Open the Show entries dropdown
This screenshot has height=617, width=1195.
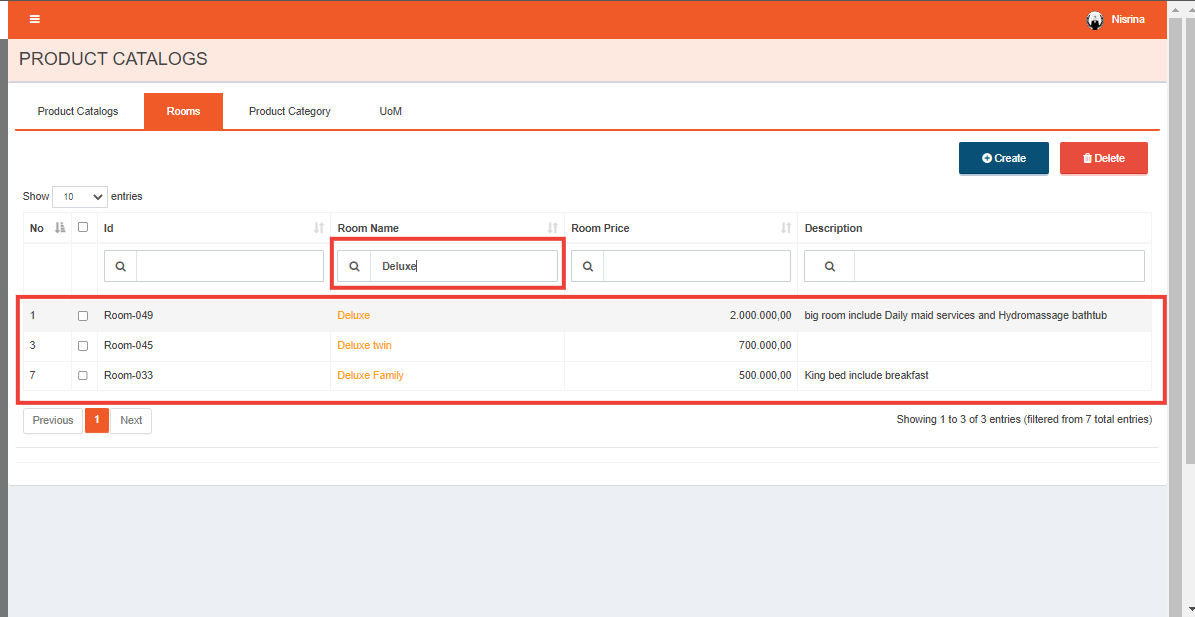[80, 197]
